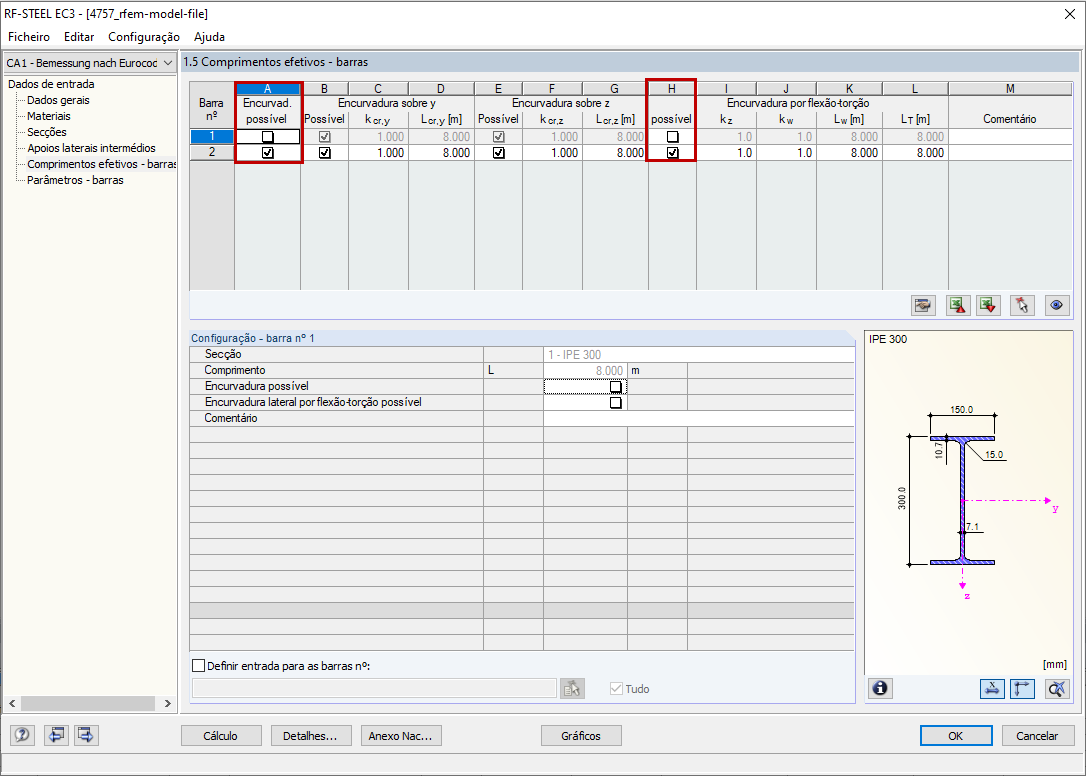
Task: Open the Anexo Nac... settings
Action: click(400, 736)
